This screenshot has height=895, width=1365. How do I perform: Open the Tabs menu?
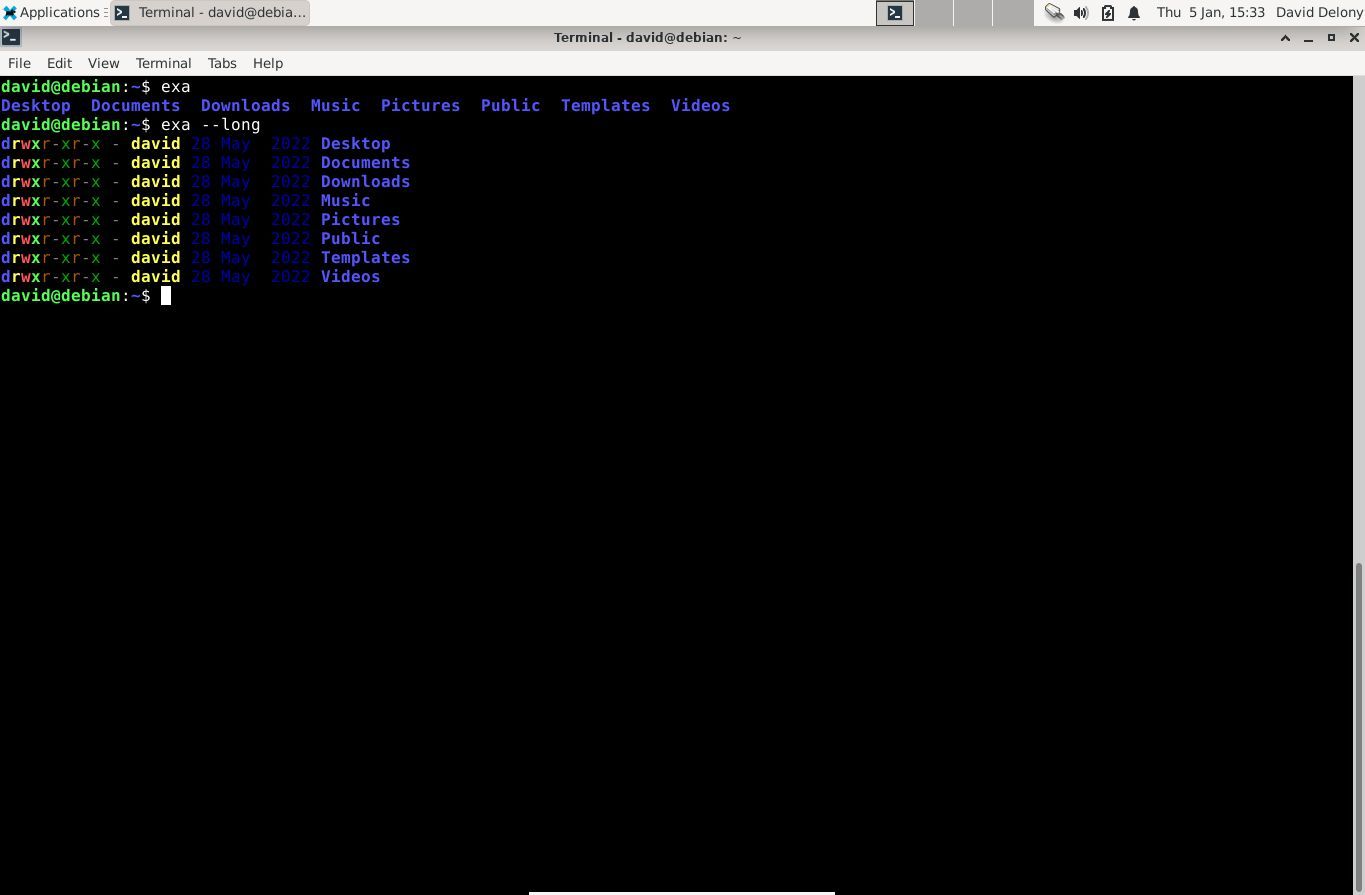[222, 63]
